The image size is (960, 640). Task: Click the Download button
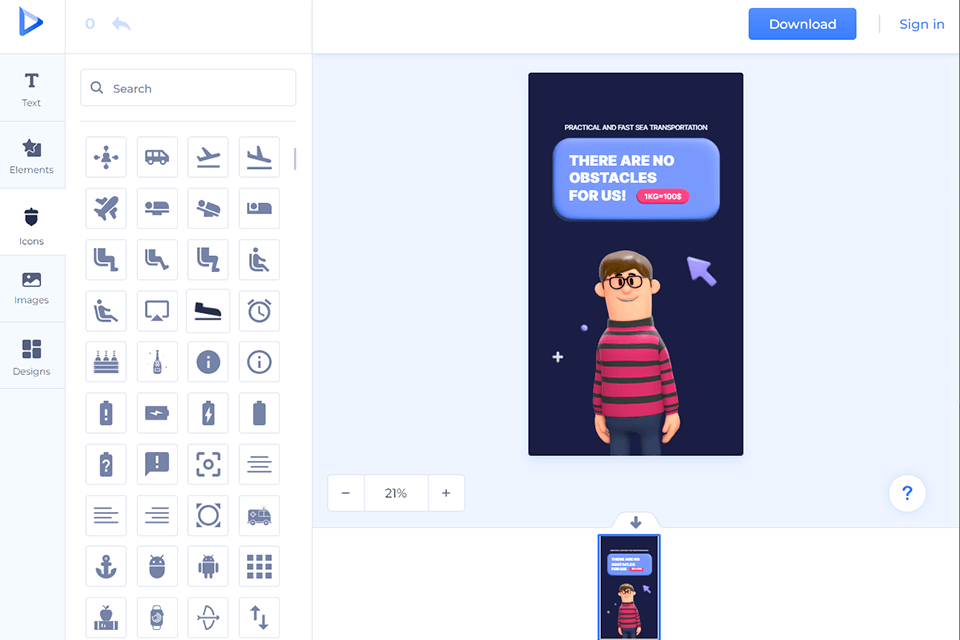pyautogui.click(x=802, y=24)
